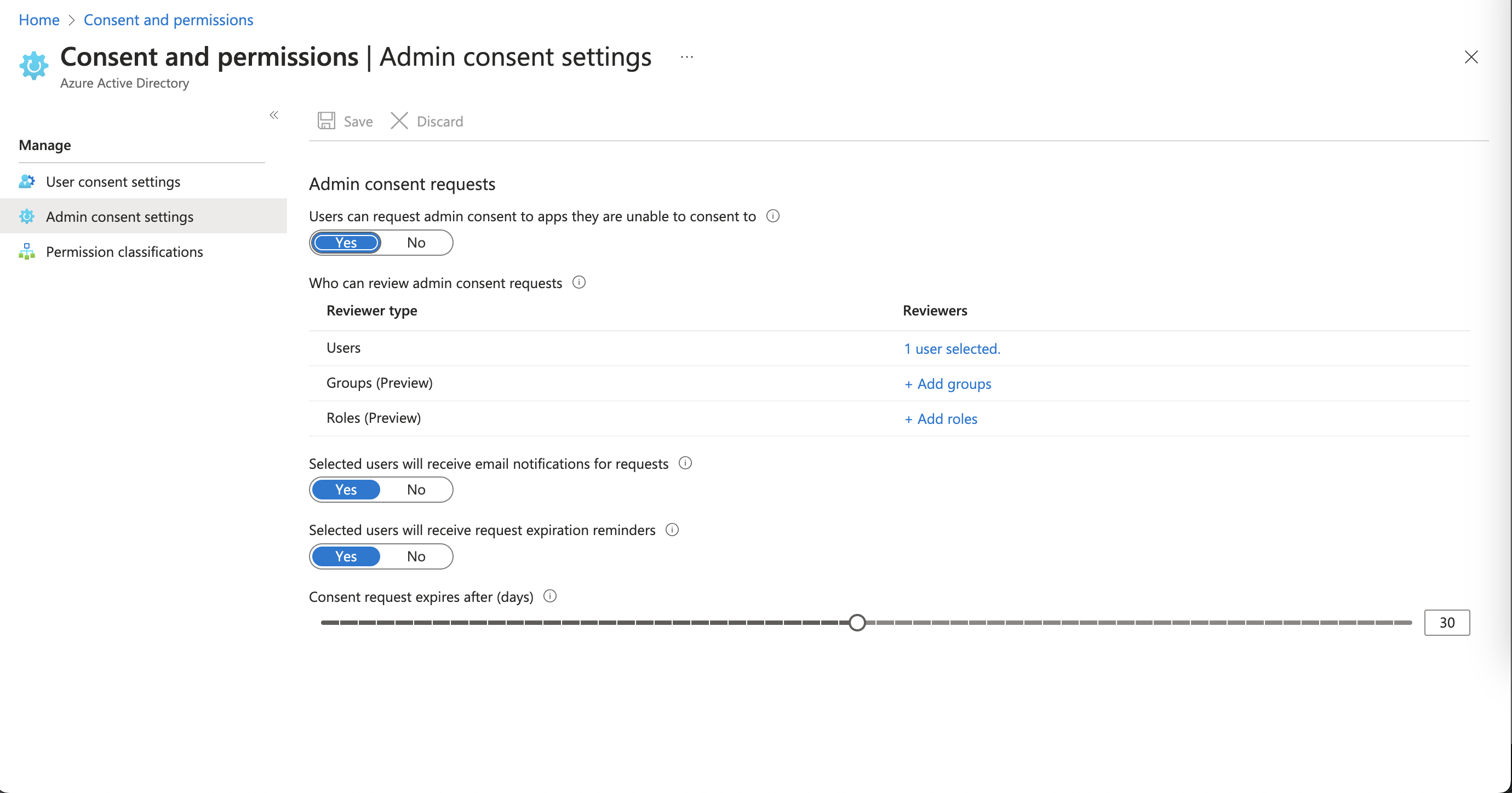
Task: Click the Admin consent requests heading
Action: (402, 183)
